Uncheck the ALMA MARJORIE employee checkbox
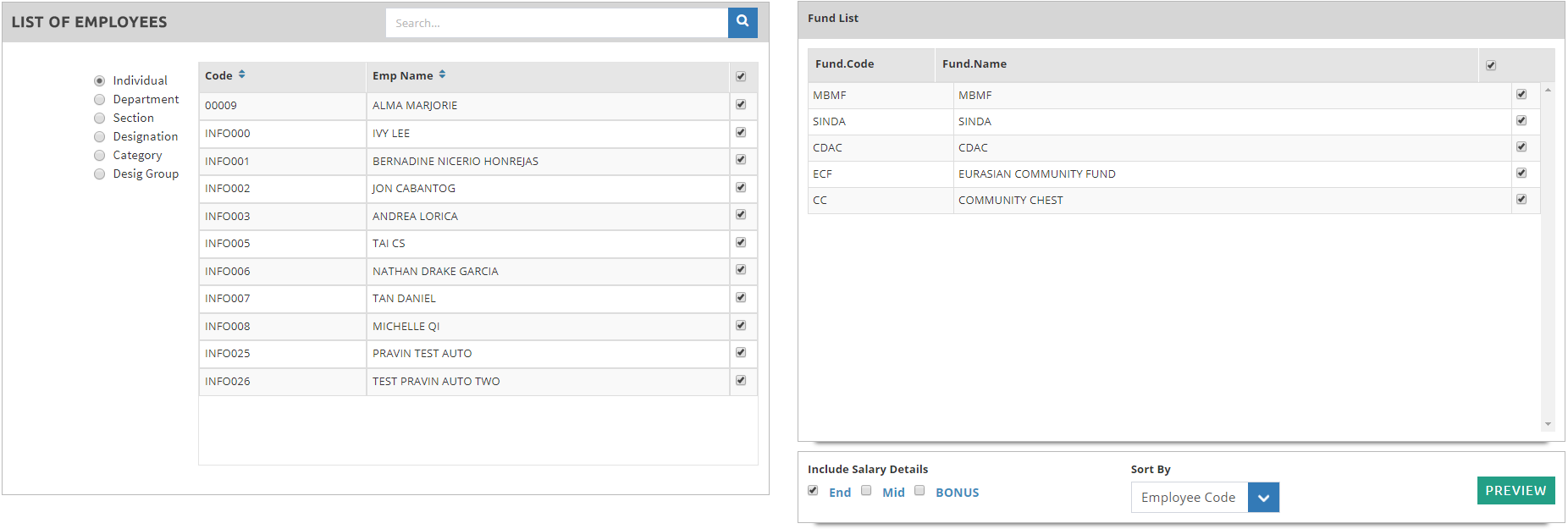The image size is (1568, 529). click(x=741, y=105)
